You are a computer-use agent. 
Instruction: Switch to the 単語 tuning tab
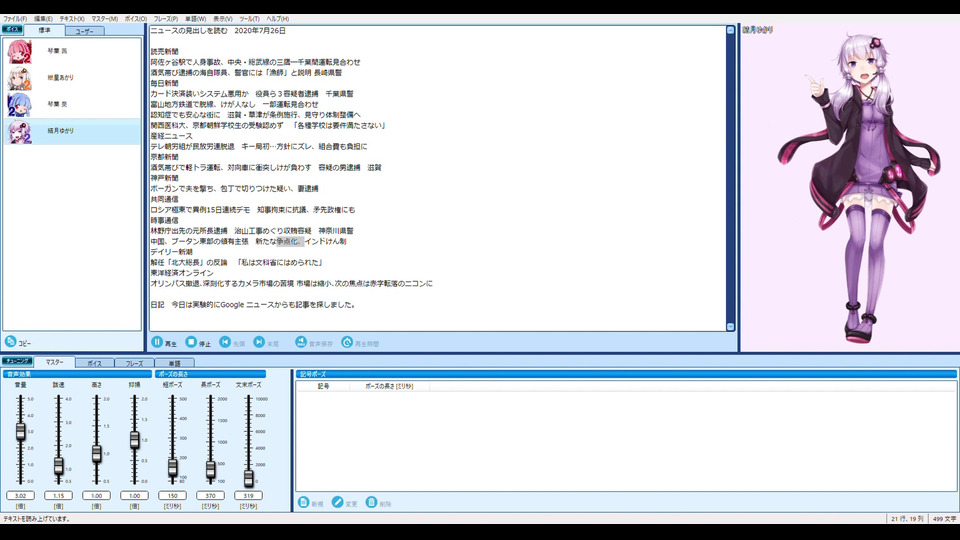pos(174,363)
